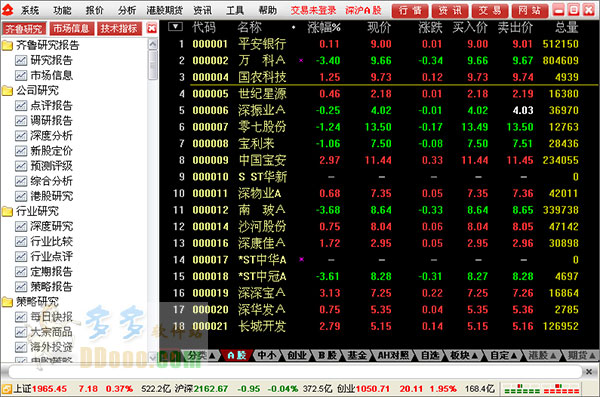Image resolution: width=600 pixels, height=397 pixels.
Task: Click the 行情 button
Action: click(410, 11)
